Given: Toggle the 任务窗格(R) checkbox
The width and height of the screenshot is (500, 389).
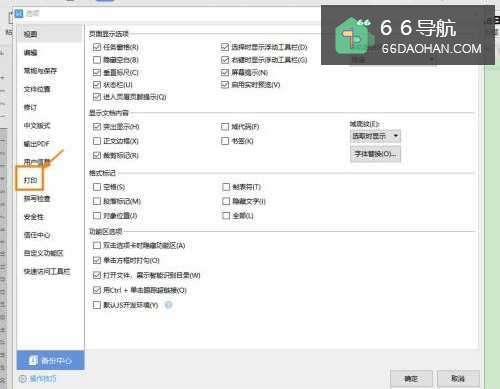Looking at the screenshot, I should coord(97,47).
